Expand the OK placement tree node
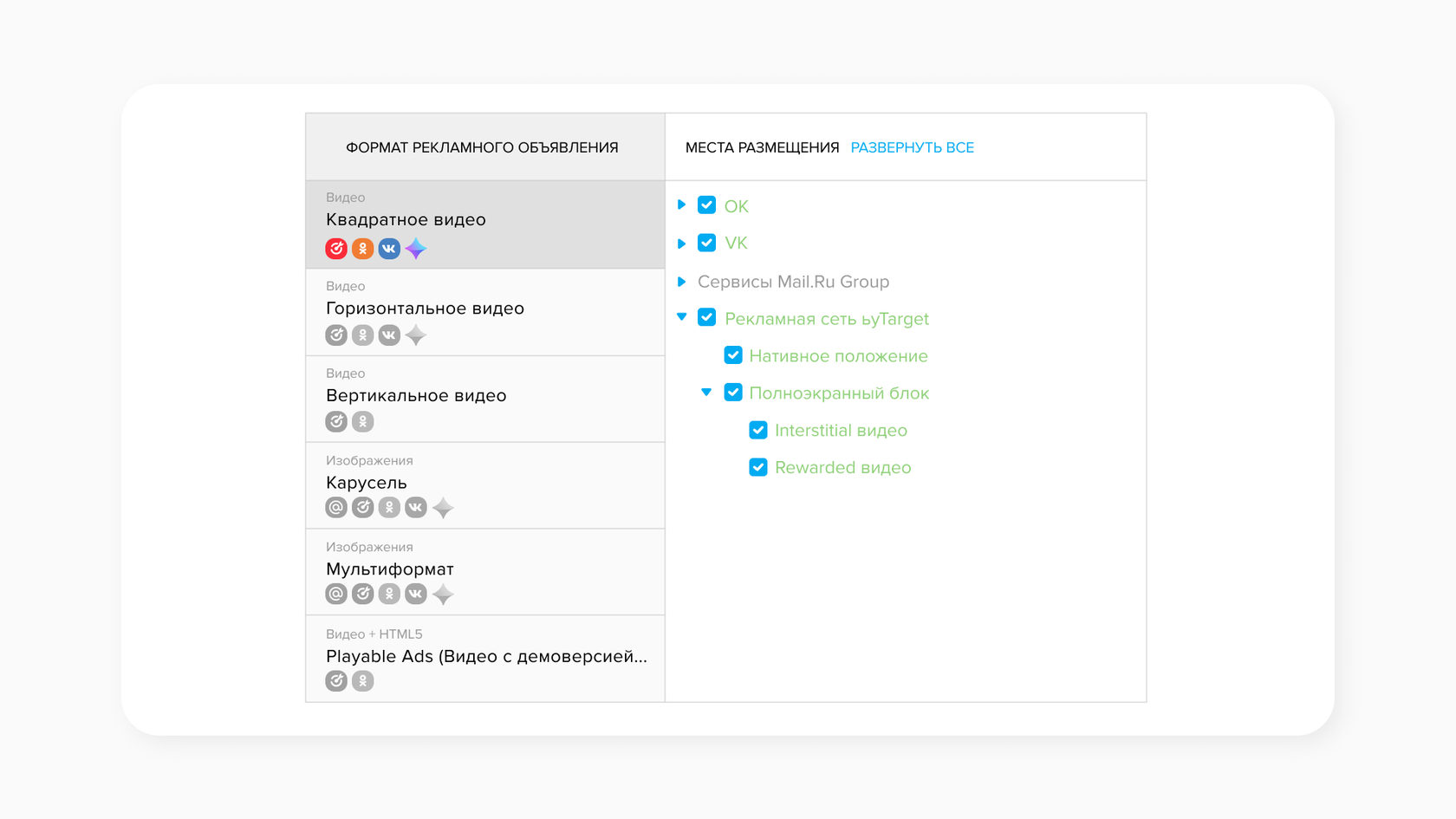The image size is (1456, 819). [682, 205]
